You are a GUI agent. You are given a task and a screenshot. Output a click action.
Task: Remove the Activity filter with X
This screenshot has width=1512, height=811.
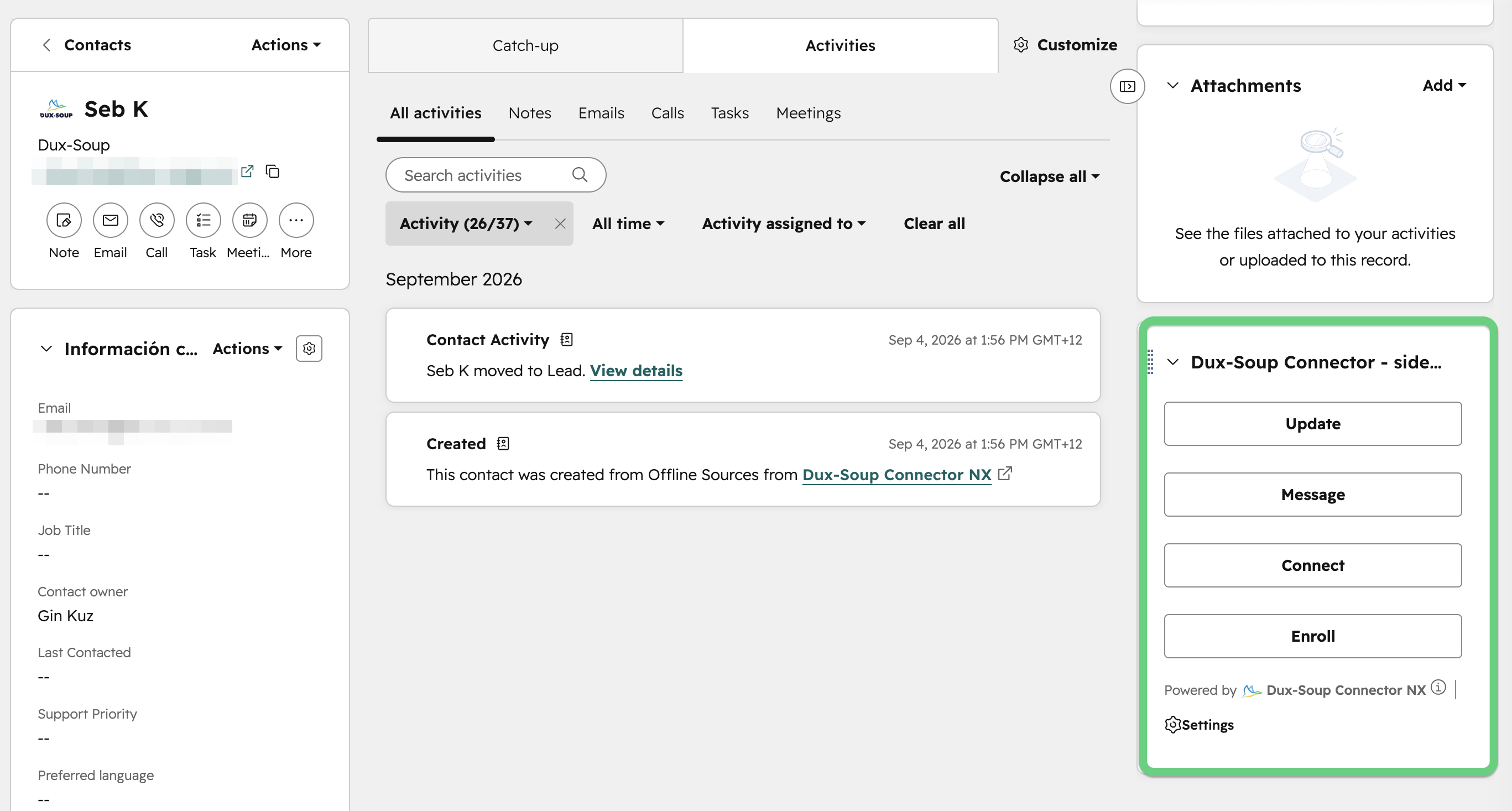pyautogui.click(x=560, y=223)
